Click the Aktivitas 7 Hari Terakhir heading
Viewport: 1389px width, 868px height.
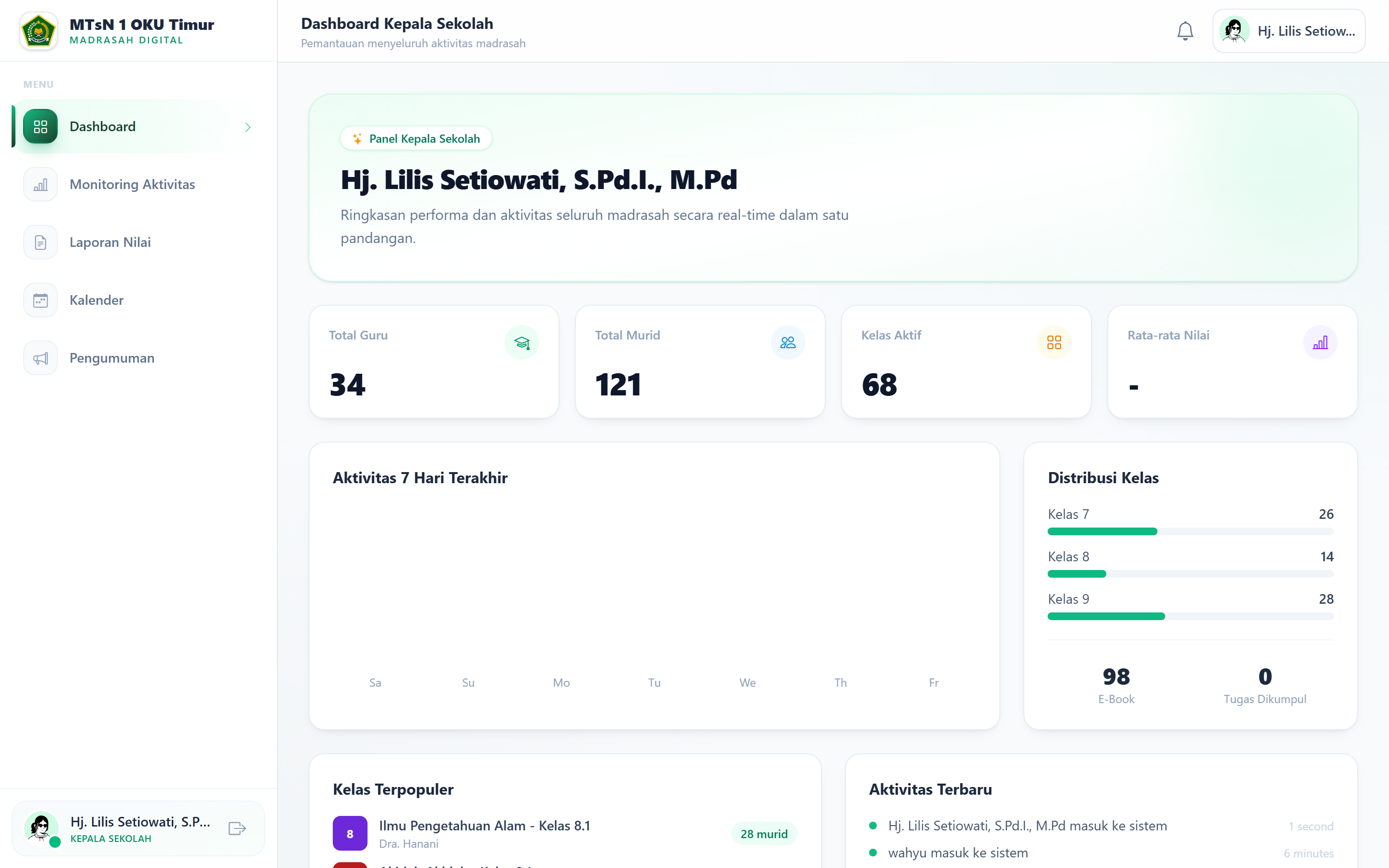[x=420, y=477]
